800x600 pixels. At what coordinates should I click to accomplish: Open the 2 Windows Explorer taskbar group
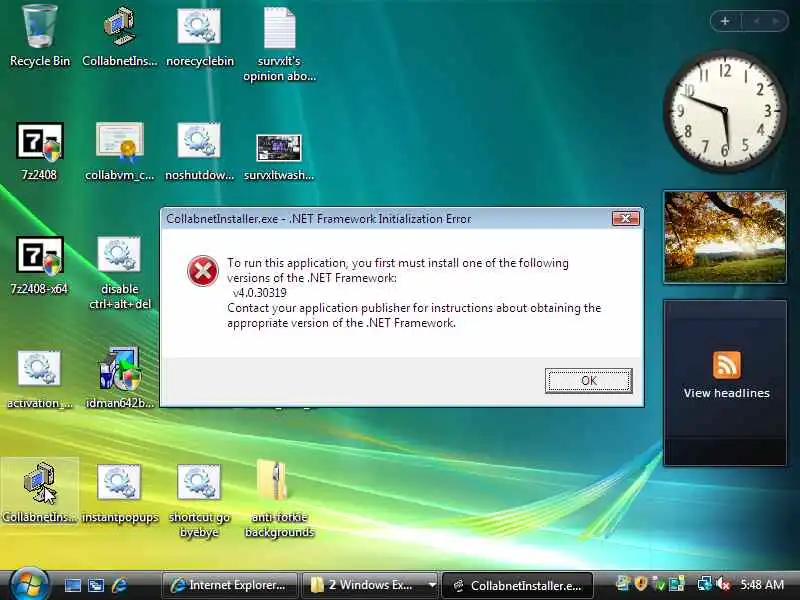click(363, 585)
